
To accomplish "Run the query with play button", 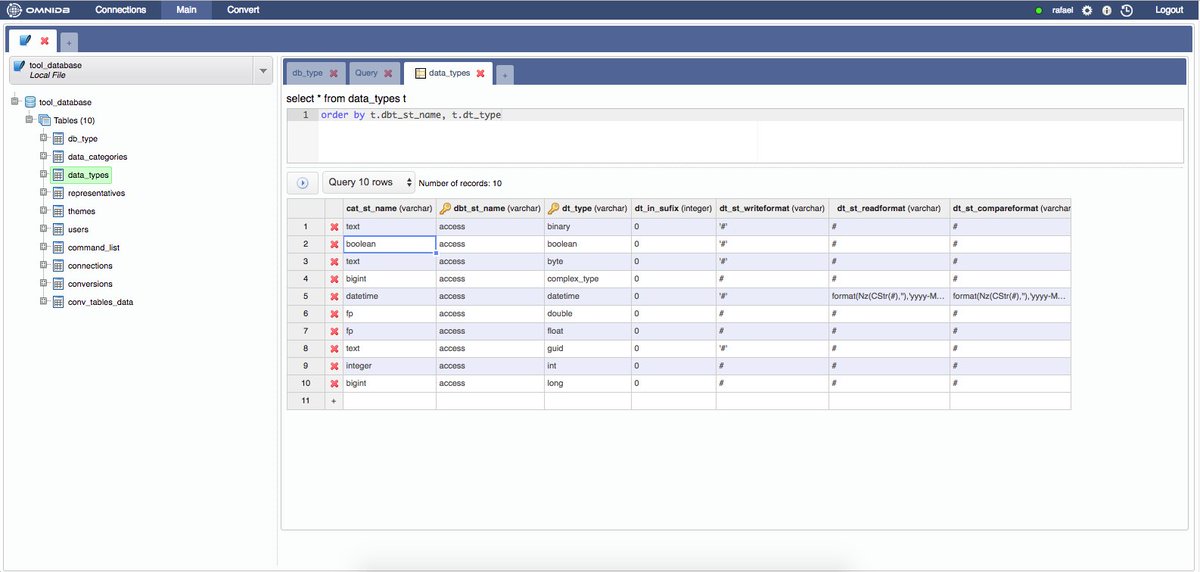I will (x=301, y=183).
